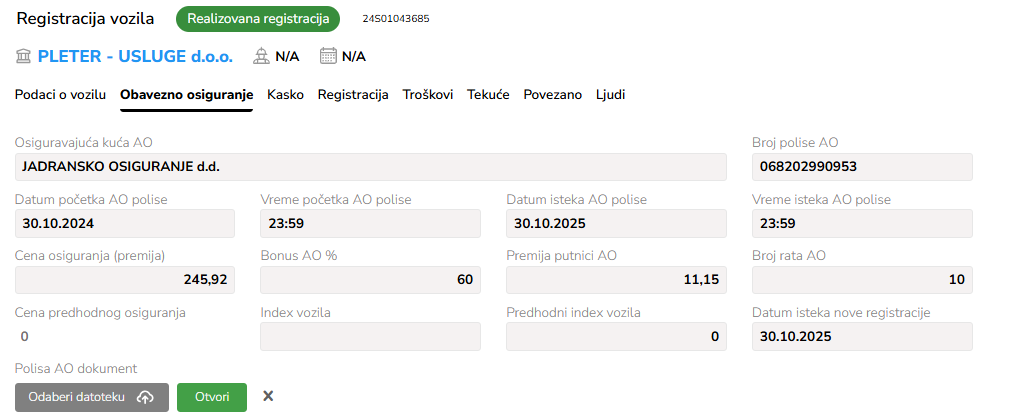Click the agent person icon next to N/A
1010x419 pixels.
pyautogui.click(x=261, y=57)
